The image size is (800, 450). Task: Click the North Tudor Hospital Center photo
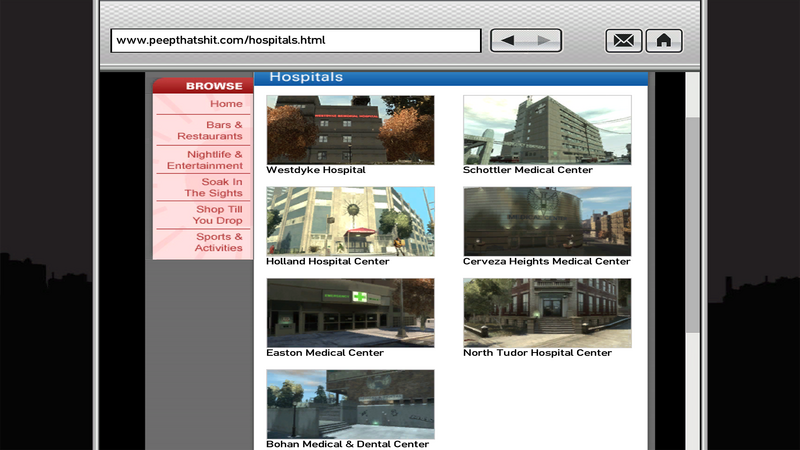[x=547, y=313]
